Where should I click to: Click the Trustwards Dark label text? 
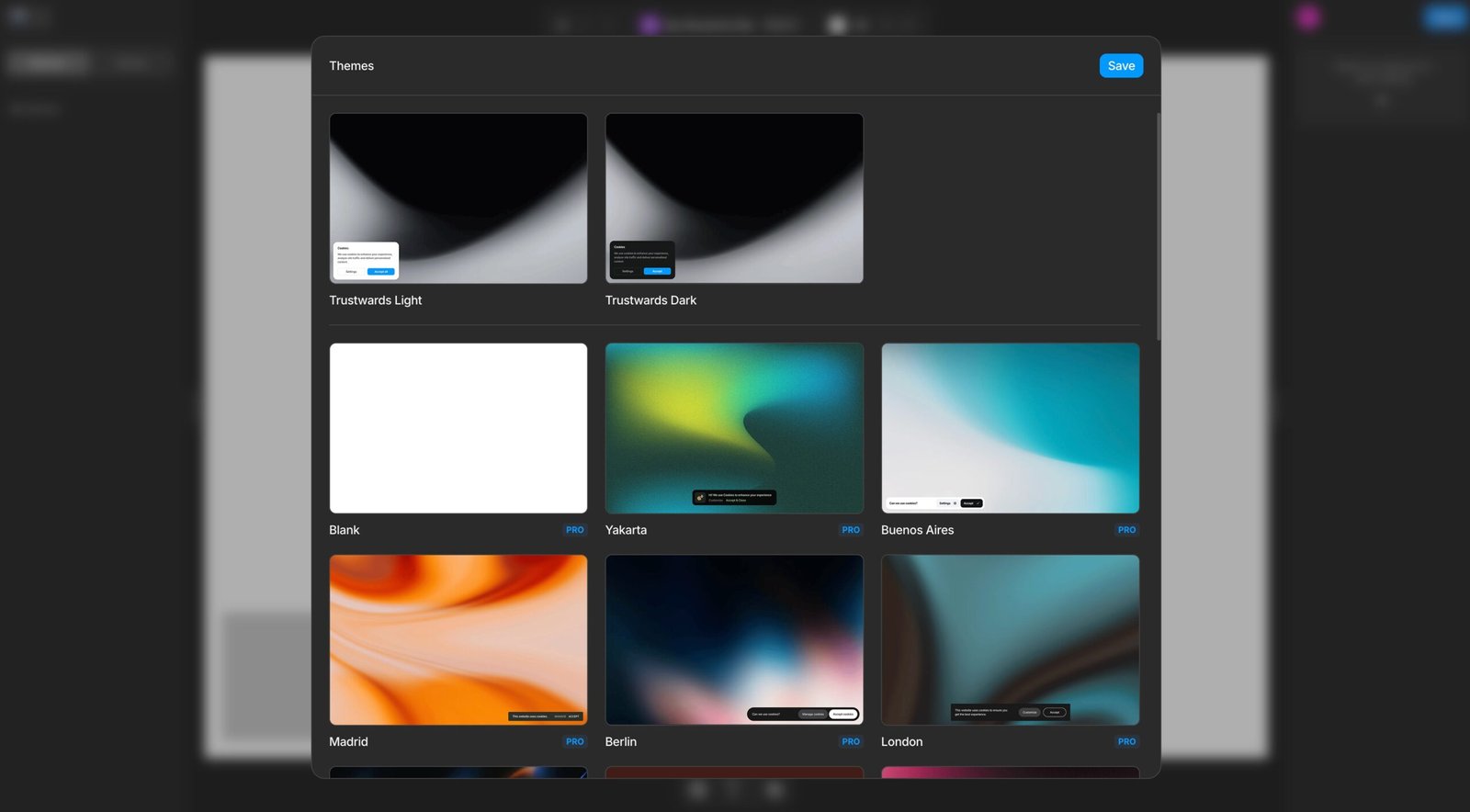(x=650, y=300)
